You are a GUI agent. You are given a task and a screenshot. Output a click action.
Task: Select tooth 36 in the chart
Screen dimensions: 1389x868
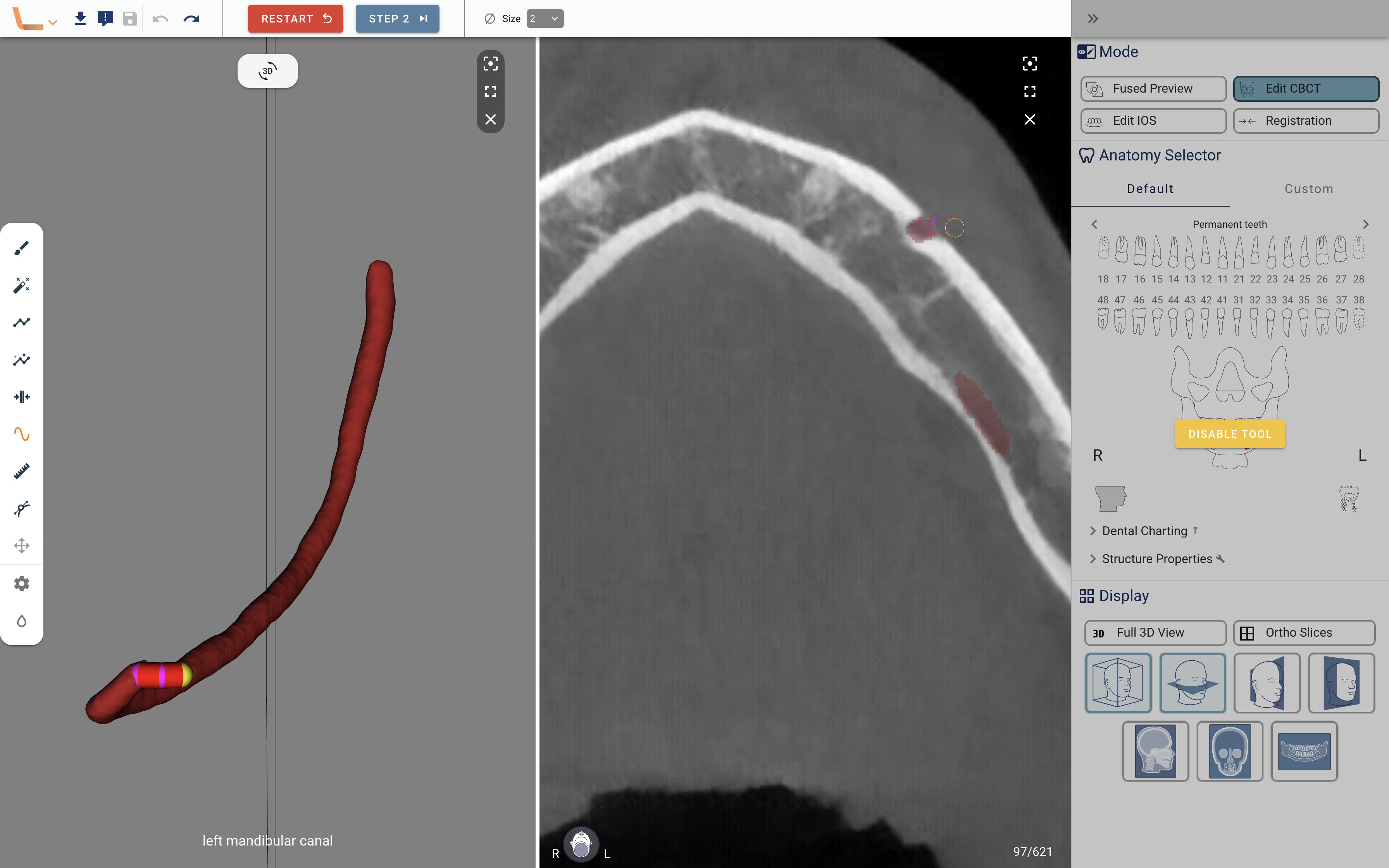pyautogui.click(x=1322, y=319)
